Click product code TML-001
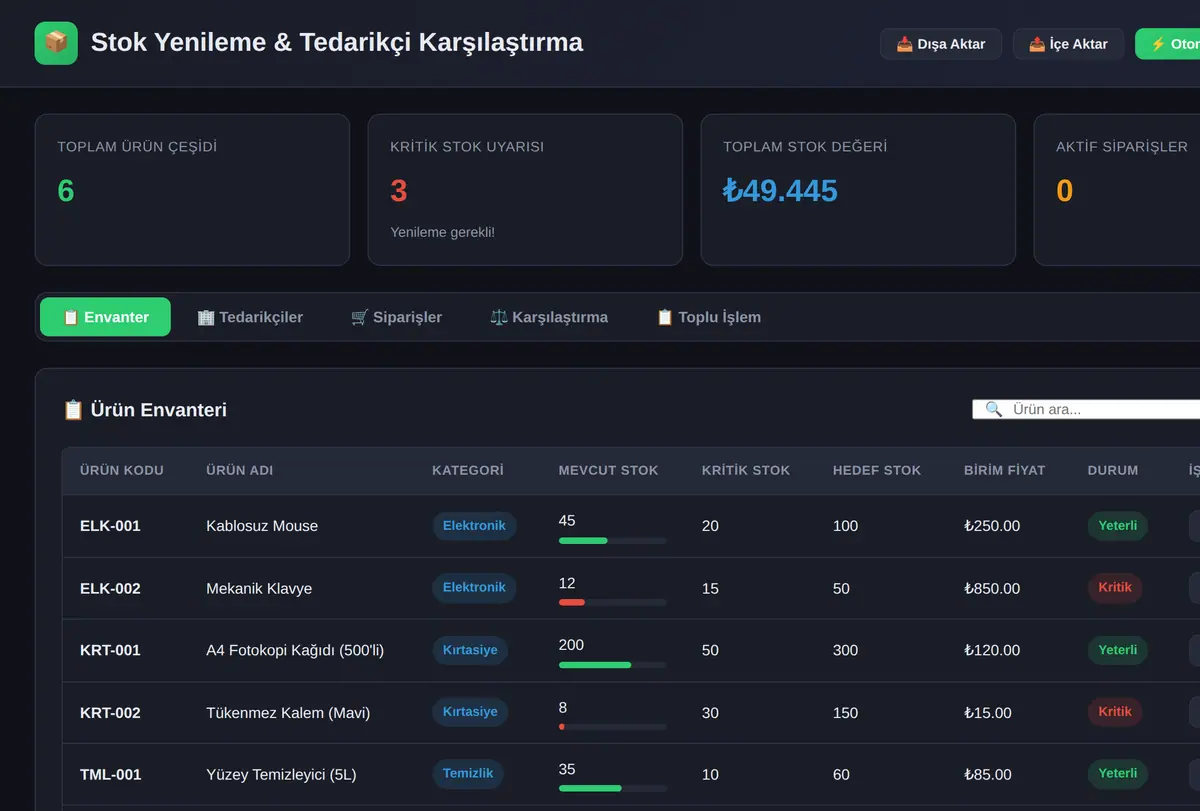 click(x=111, y=775)
